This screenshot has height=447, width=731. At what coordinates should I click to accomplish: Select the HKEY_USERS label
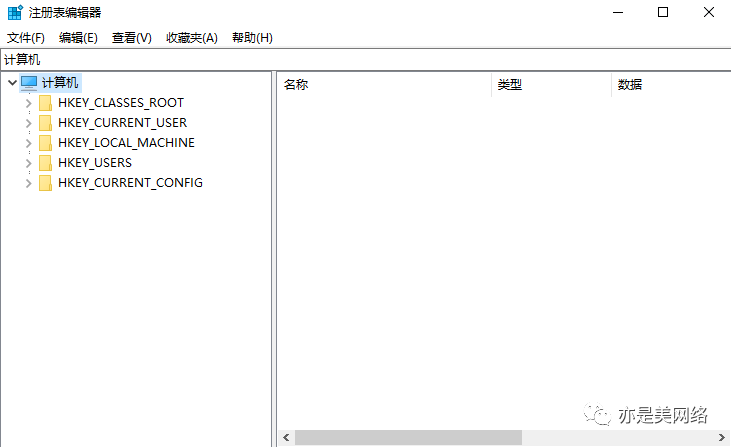[95, 163]
